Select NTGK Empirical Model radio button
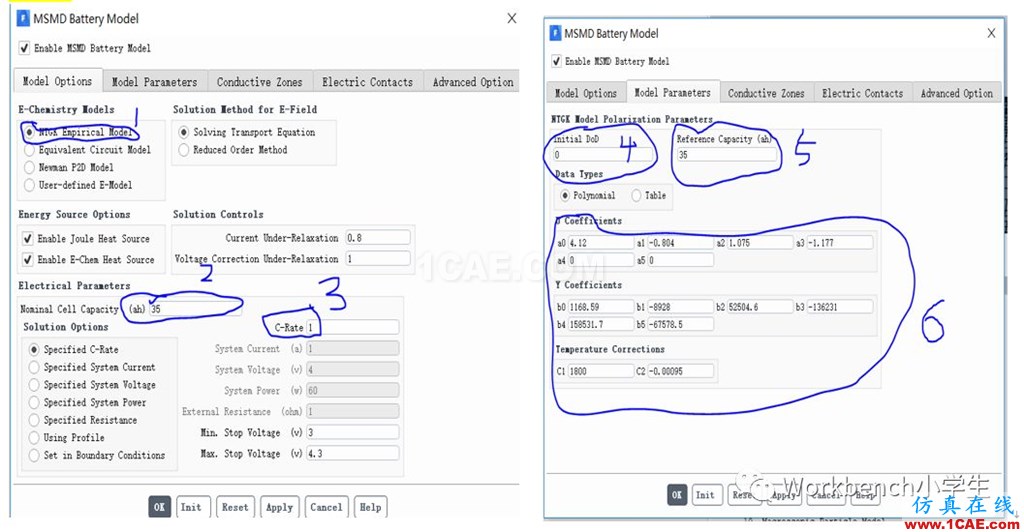 click(x=29, y=132)
